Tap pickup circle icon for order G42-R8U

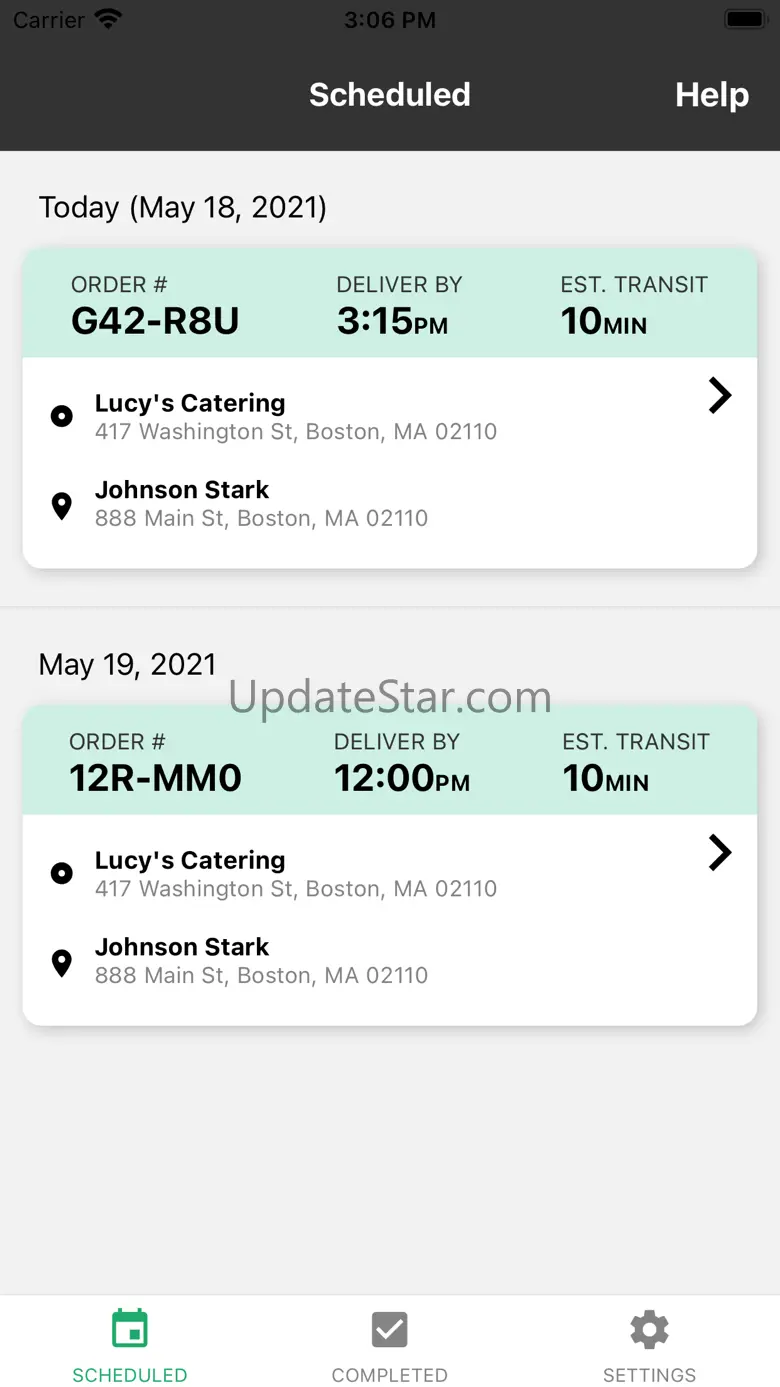(62, 416)
